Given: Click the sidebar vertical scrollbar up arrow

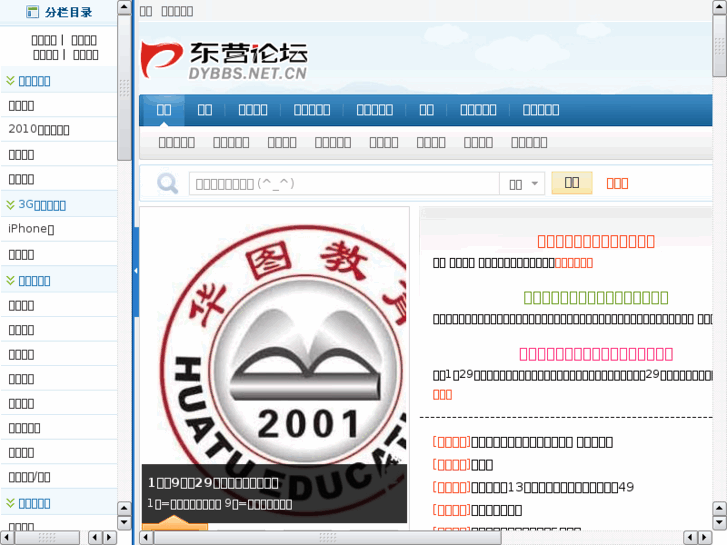Looking at the screenshot, I should (x=124, y=7).
